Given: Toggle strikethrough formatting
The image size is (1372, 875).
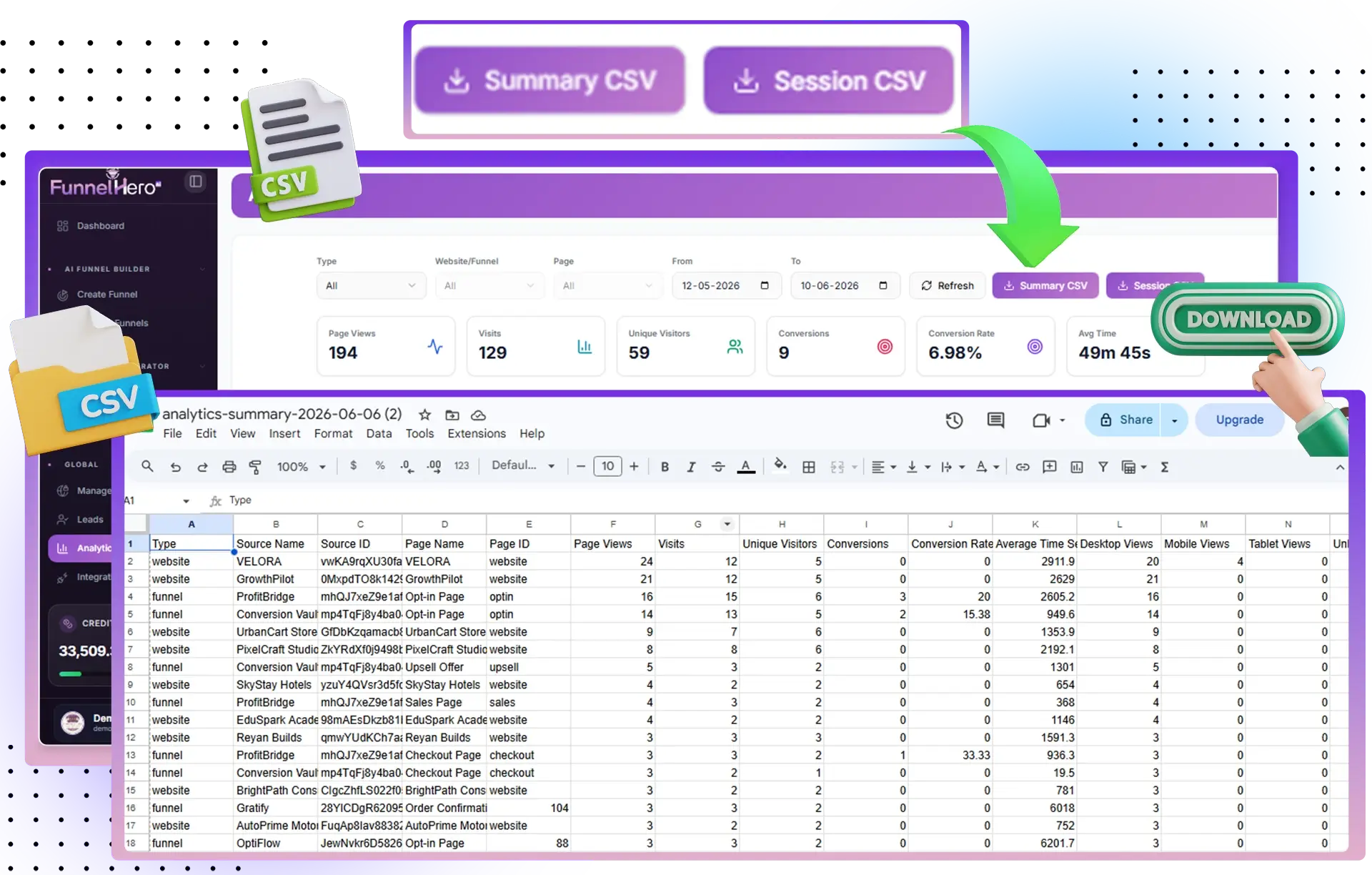Looking at the screenshot, I should [718, 467].
